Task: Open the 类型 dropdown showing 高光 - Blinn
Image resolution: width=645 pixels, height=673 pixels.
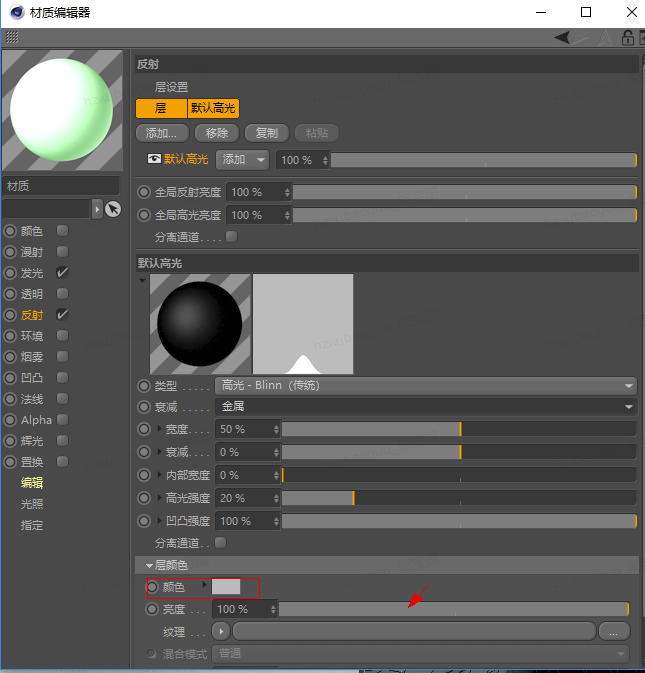Action: pyautogui.click(x=426, y=385)
